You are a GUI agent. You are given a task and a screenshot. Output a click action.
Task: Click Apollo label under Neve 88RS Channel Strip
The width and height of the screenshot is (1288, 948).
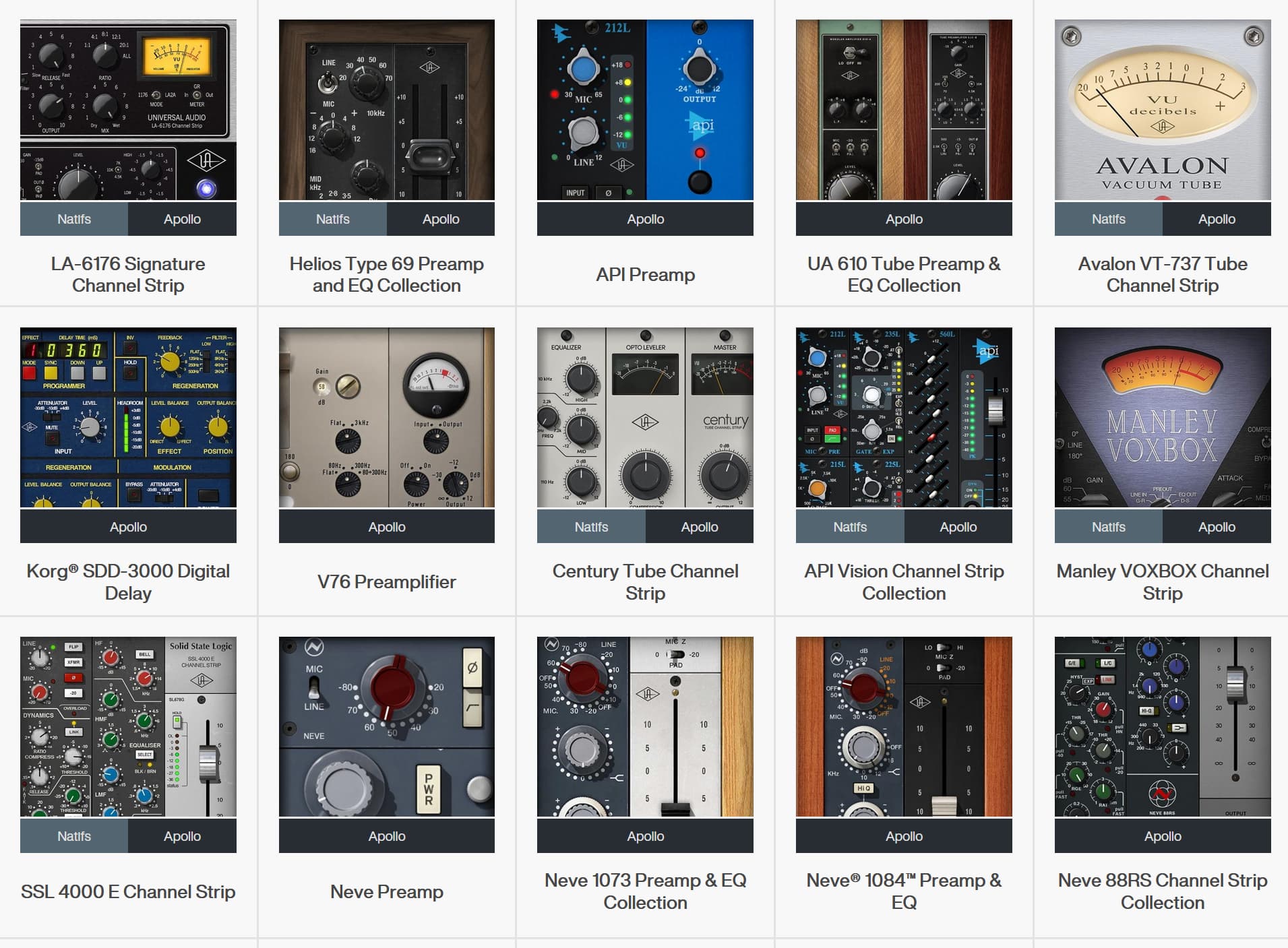[x=1163, y=836]
